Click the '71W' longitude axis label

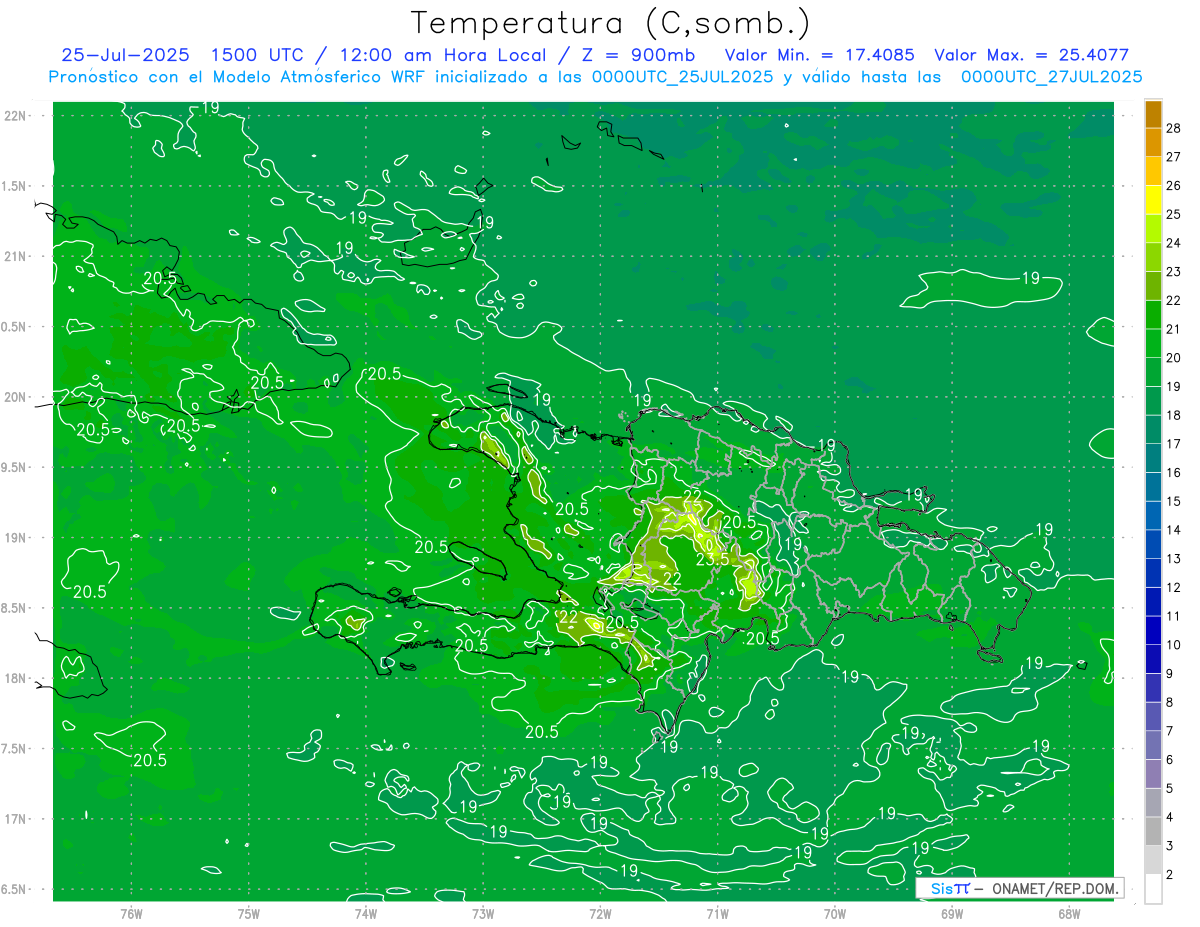click(x=717, y=914)
